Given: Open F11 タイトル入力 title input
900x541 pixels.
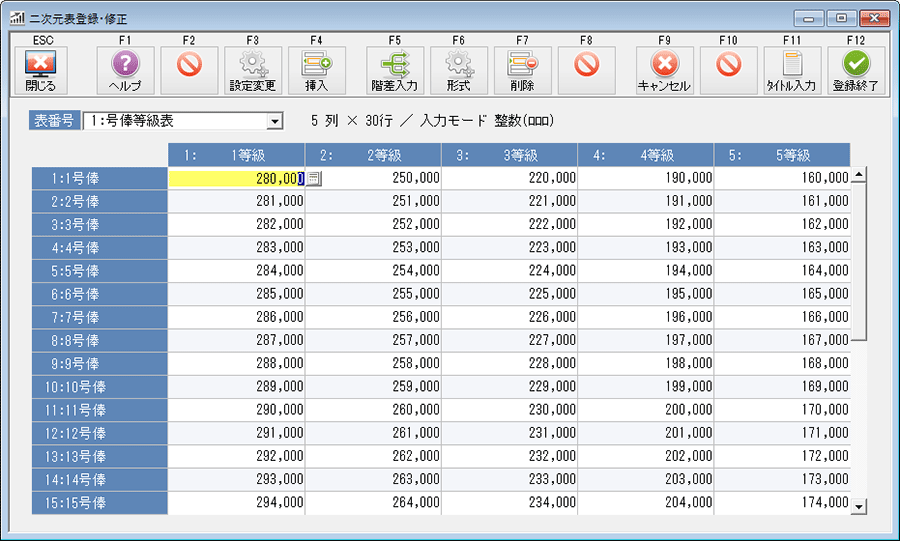Looking at the screenshot, I should pos(792,71).
